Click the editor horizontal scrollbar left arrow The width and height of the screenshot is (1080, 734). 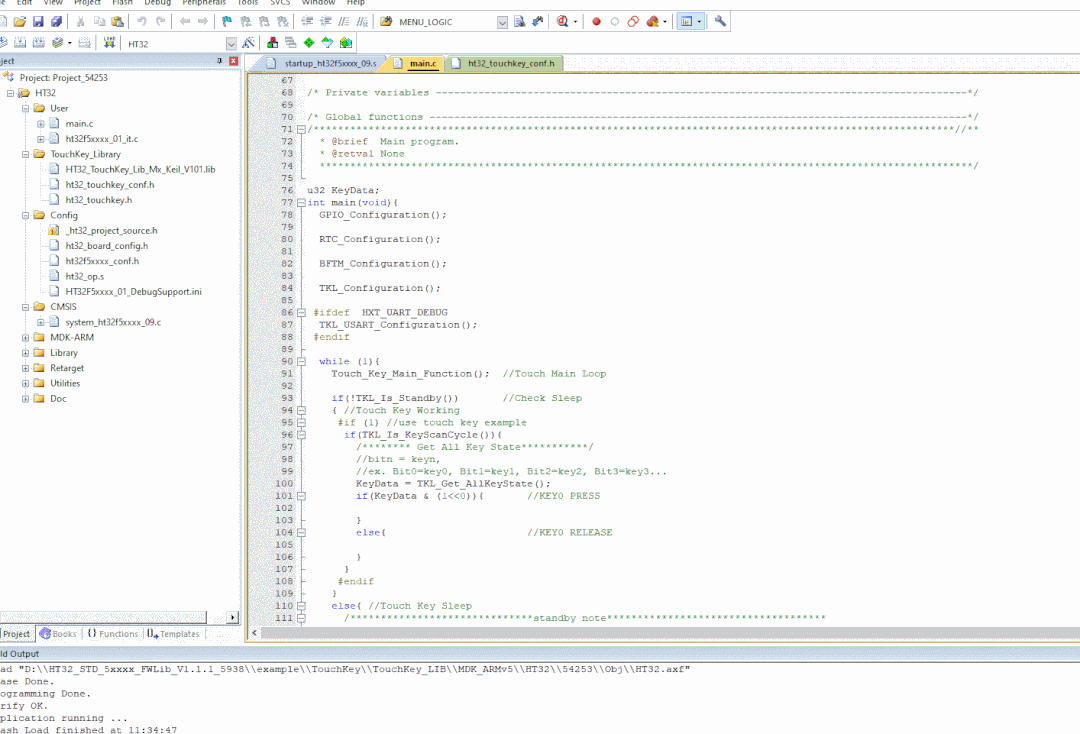255,633
